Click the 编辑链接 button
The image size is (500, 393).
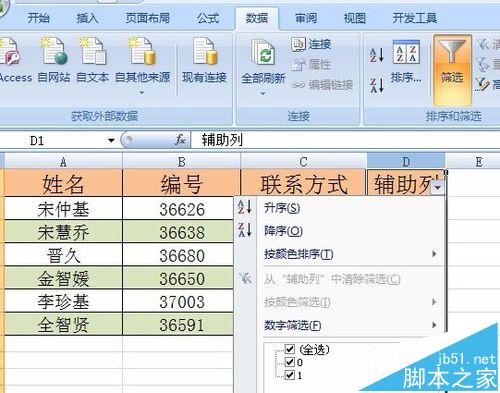(322, 85)
